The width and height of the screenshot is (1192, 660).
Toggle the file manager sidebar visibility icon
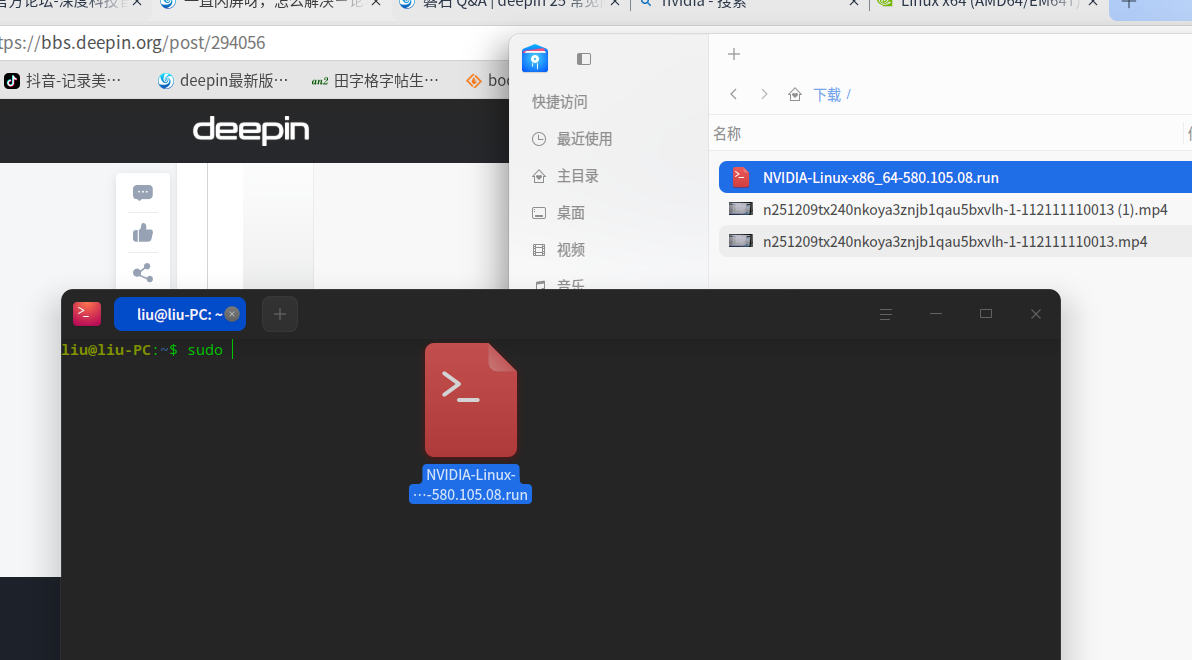(x=583, y=59)
